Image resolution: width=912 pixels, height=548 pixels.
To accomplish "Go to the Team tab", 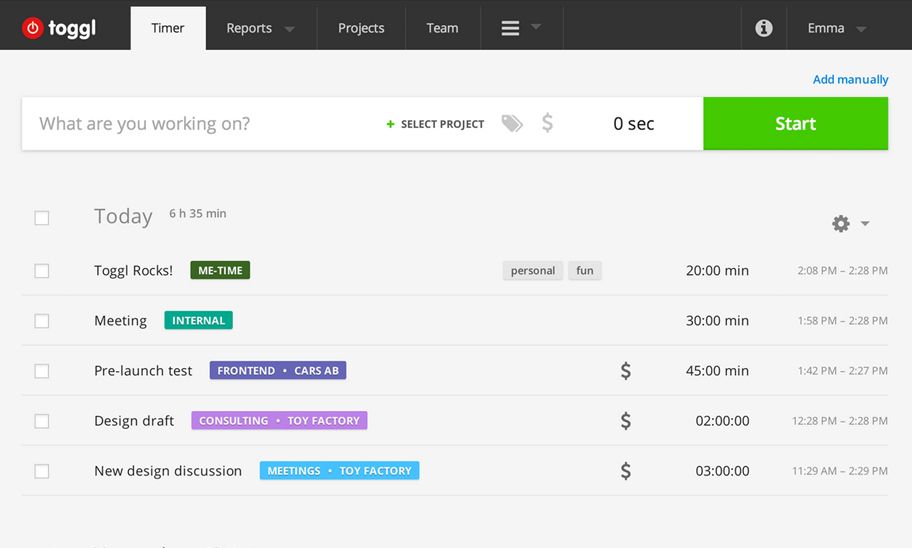I will click(x=442, y=28).
